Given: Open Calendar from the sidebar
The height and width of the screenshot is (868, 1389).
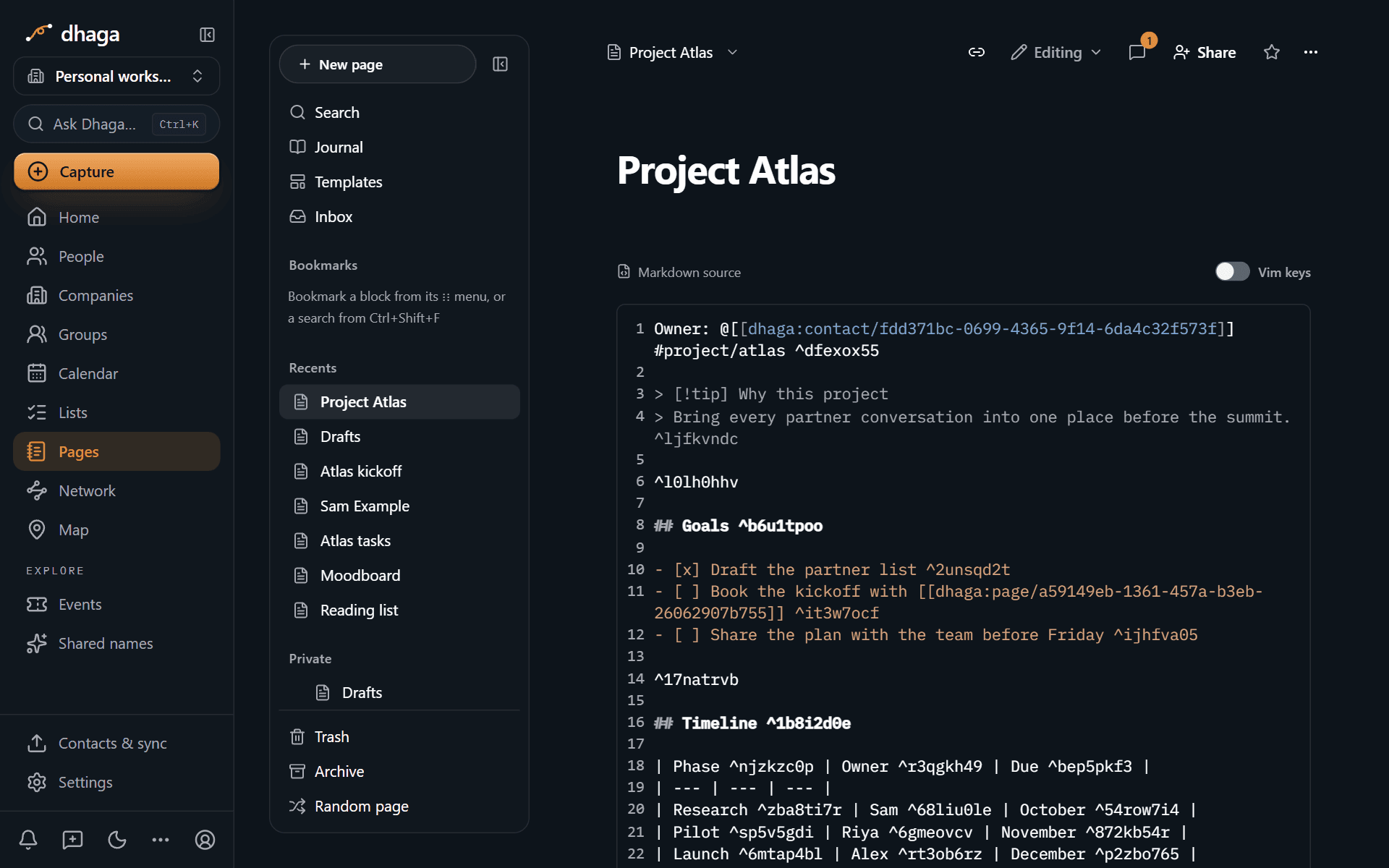Looking at the screenshot, I should (x=116, y=373).
